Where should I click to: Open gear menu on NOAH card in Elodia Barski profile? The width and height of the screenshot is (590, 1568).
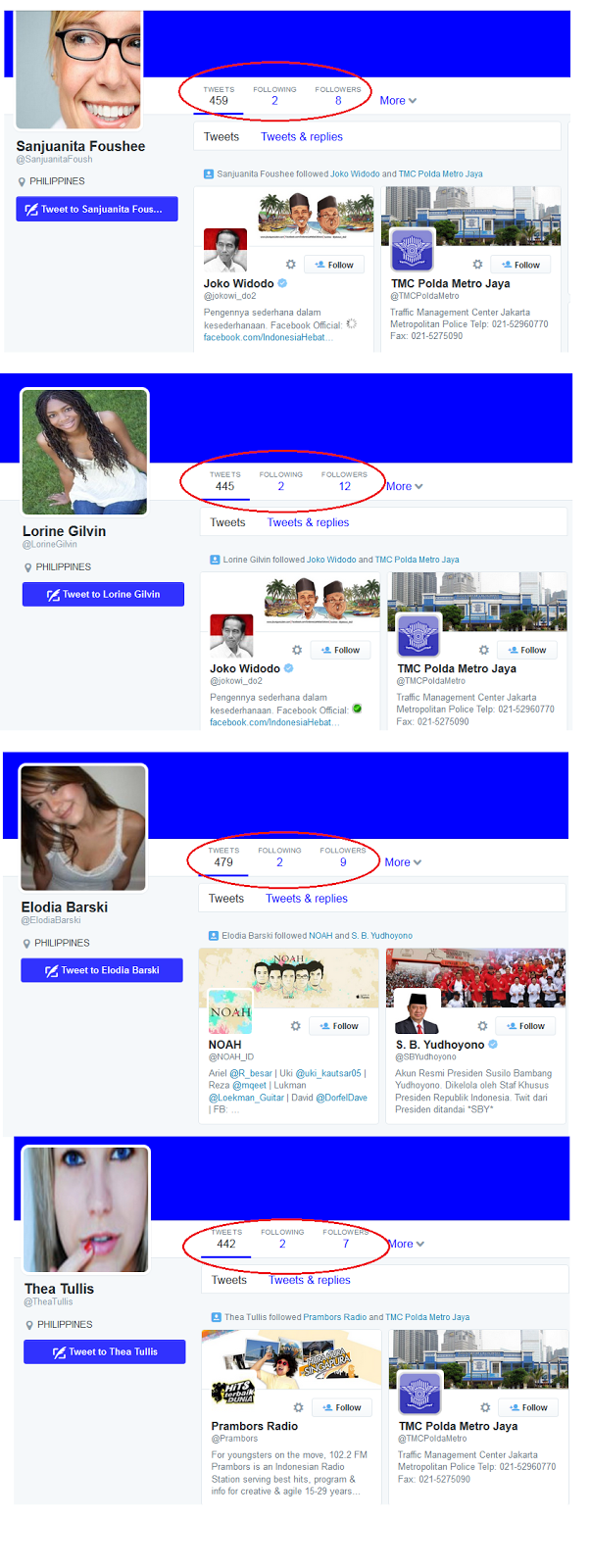coord(295,1026)
